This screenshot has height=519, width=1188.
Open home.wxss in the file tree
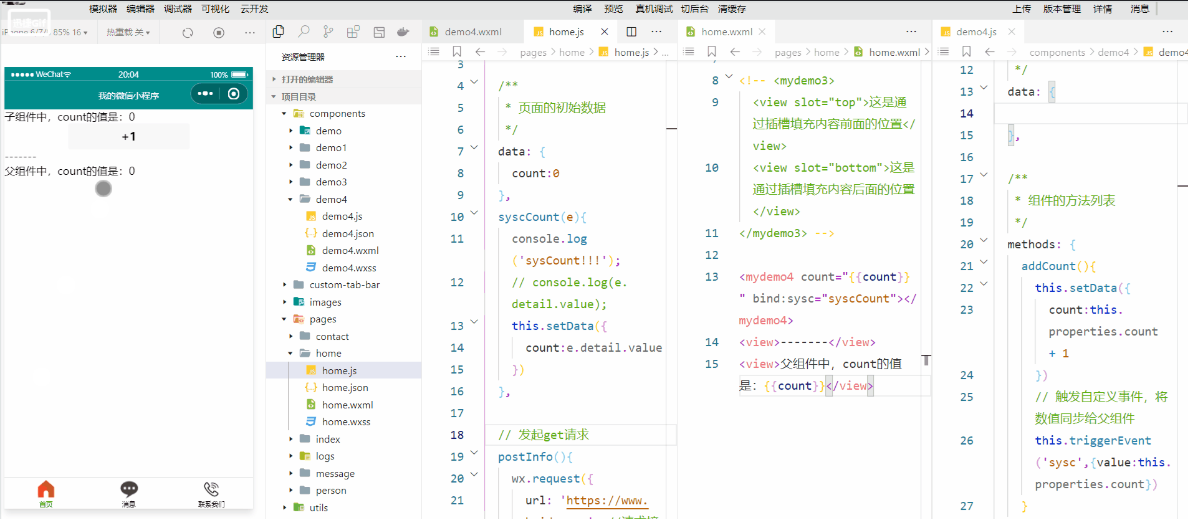click(345, 421)
